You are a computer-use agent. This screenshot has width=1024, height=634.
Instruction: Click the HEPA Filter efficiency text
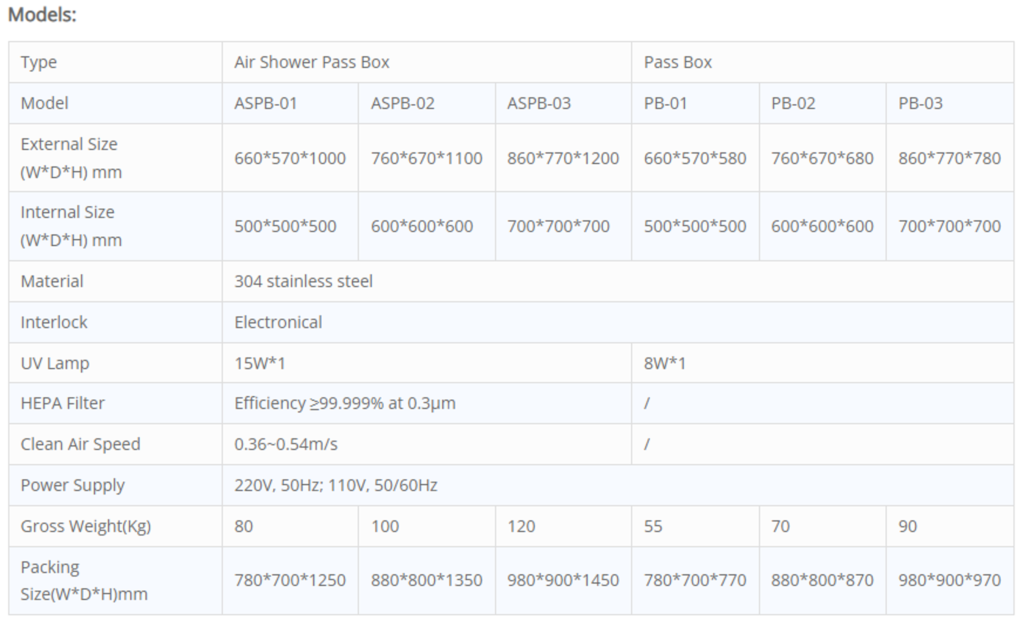[345, 404]
